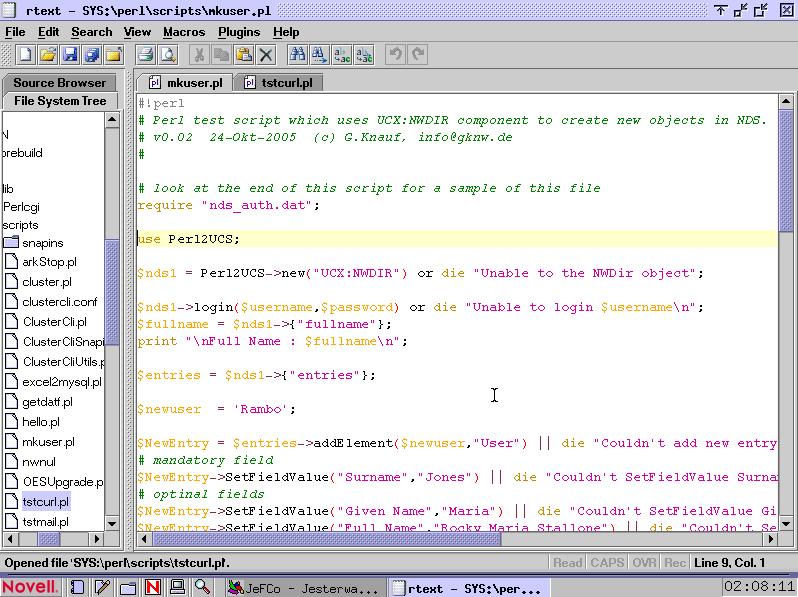Viewport: 798px width, 597px height.
Task: Click the Novell start button
Action: tap(30, 587)
